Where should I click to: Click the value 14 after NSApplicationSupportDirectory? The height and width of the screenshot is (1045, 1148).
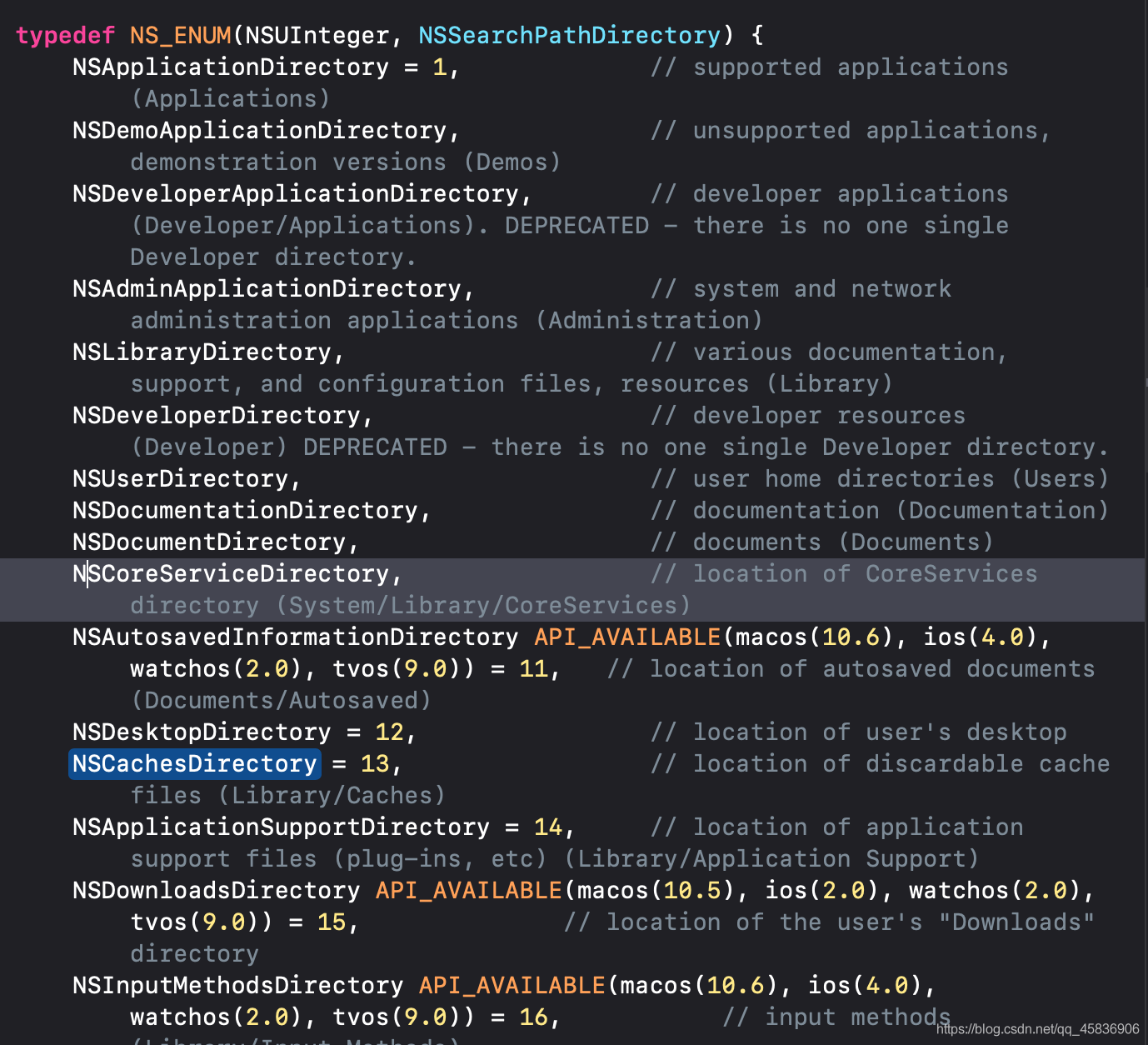pyautogui.click(x=548, y=827)
